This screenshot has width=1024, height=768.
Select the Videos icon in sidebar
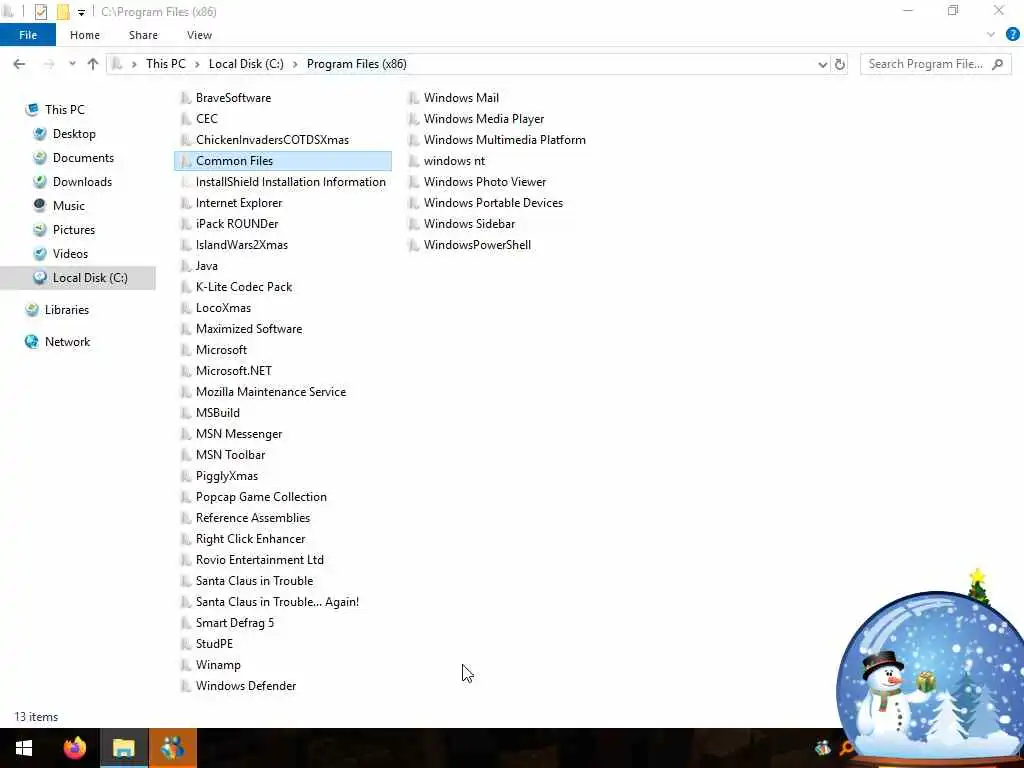pos(40,253)
